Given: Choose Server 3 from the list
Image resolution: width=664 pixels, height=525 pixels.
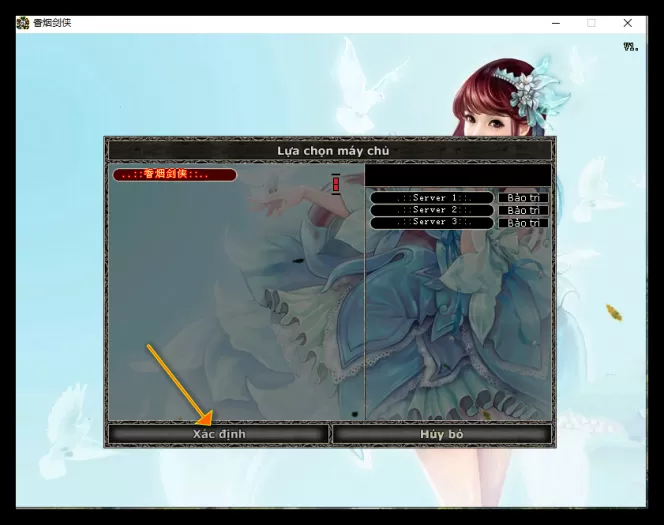Looking at the screenshot, I should pos(432,222).
